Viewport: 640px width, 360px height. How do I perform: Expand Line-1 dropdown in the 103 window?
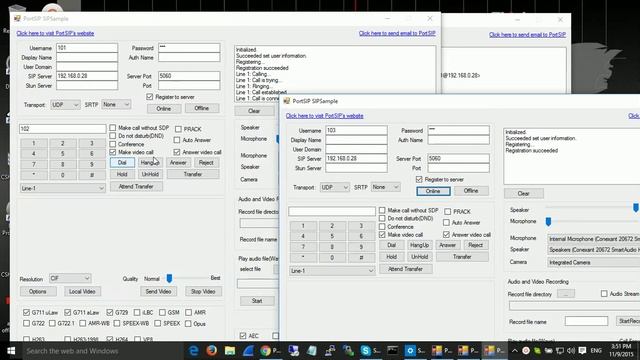332,271
